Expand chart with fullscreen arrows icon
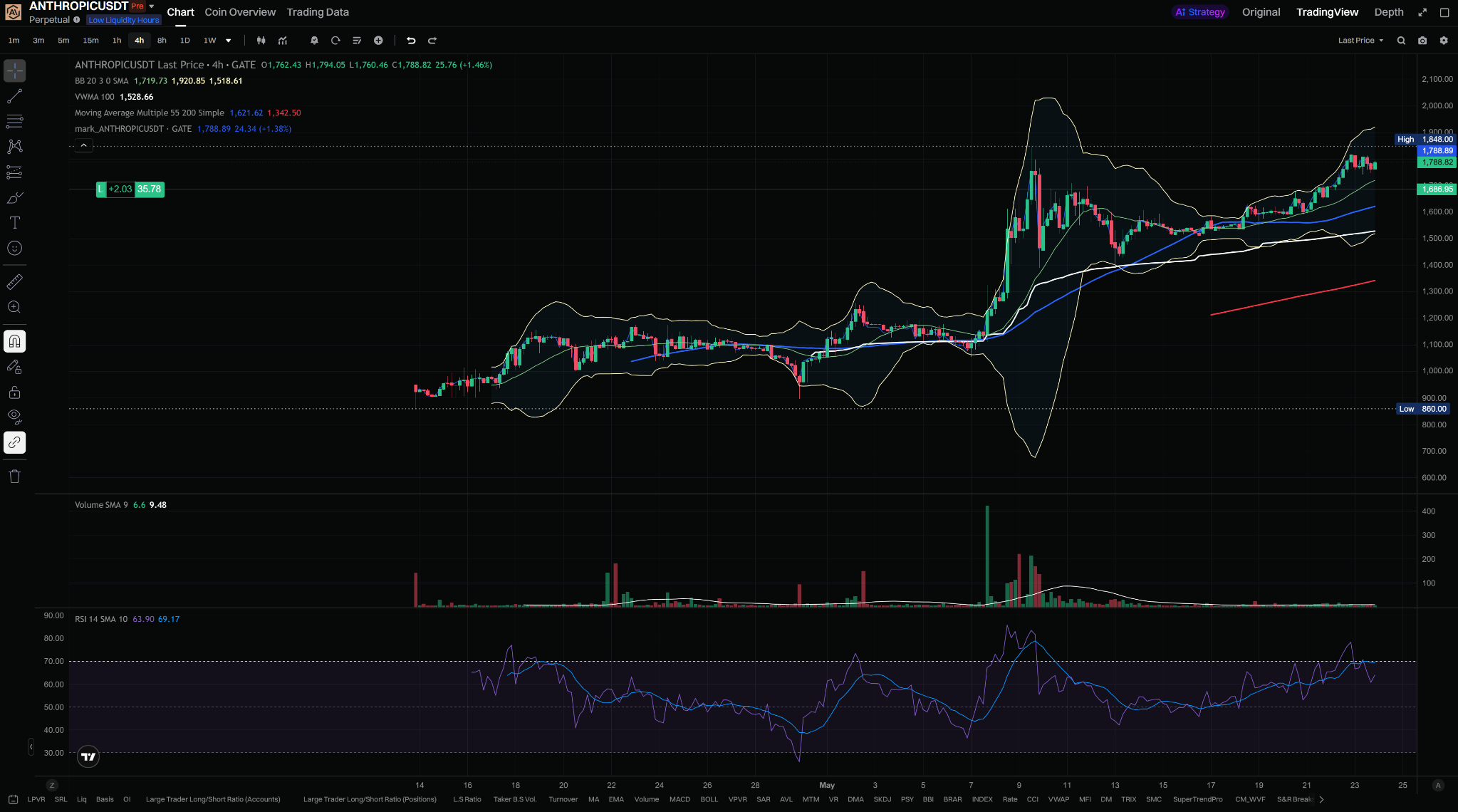Screen dimensions: 1458x812 point(1422,12)
